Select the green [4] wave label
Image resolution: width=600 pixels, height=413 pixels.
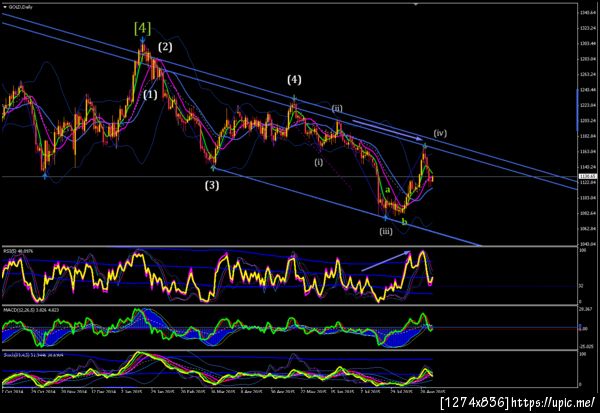tap(142, 28)
